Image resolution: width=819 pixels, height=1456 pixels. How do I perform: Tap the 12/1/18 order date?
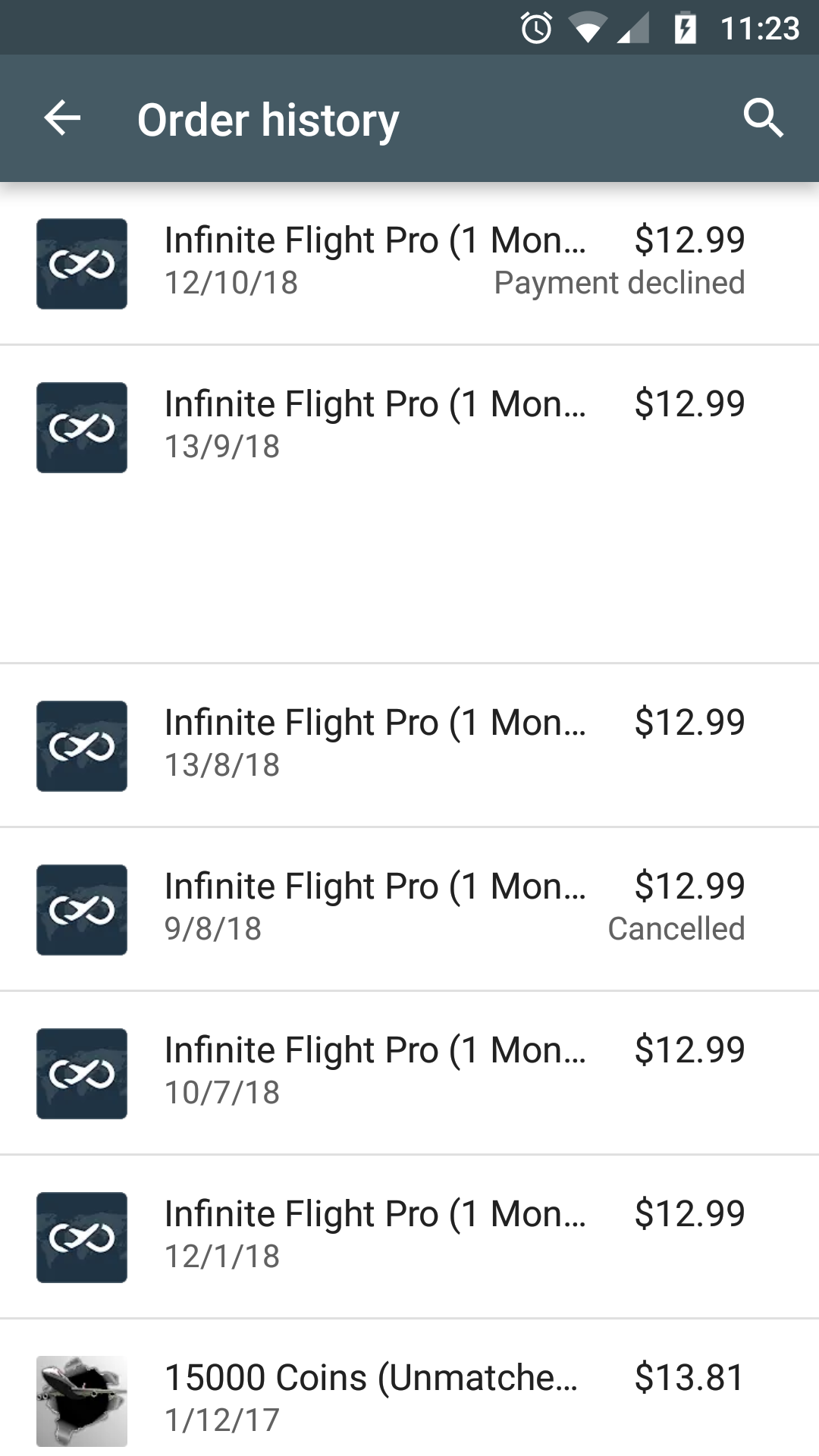222,1257
